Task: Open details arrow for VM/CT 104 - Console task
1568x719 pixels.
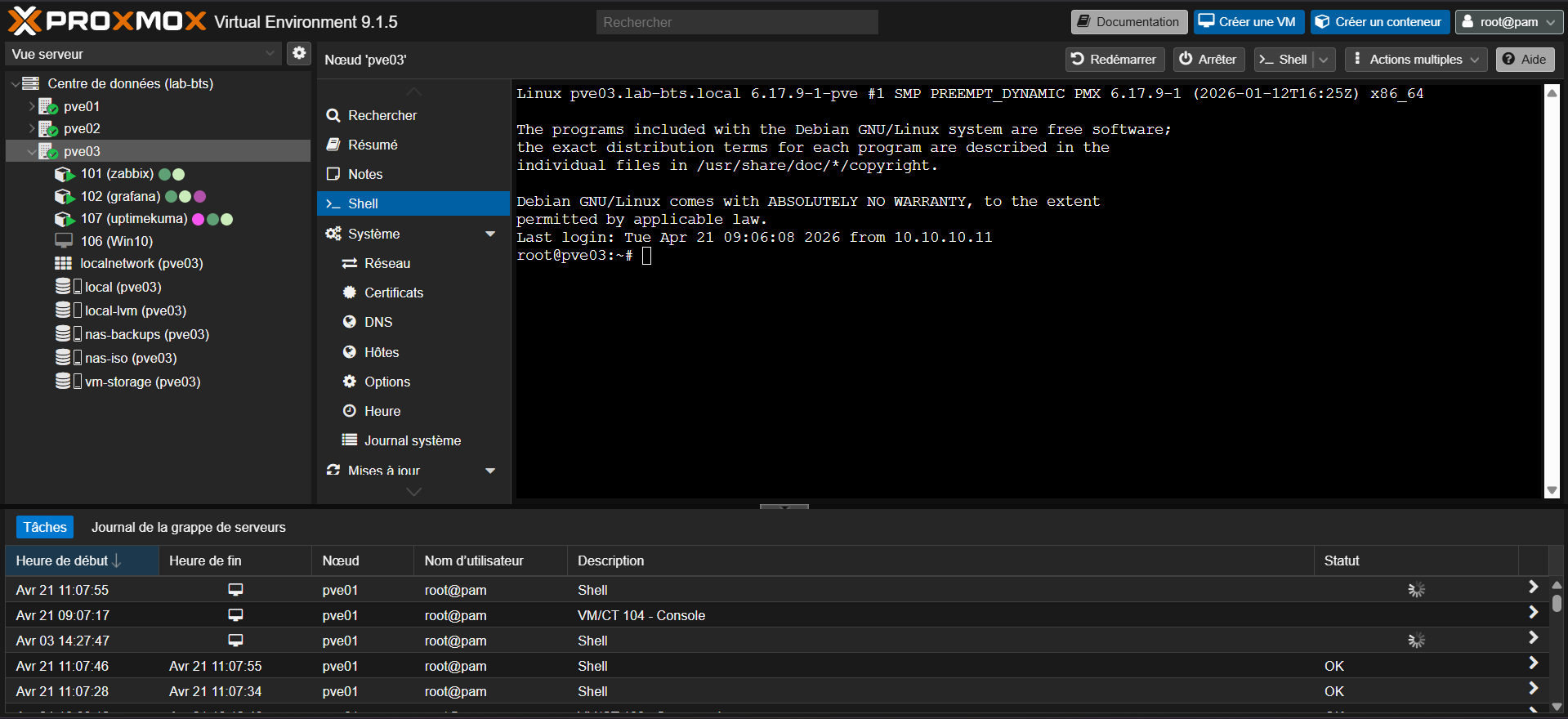Action: [1533, 613]
